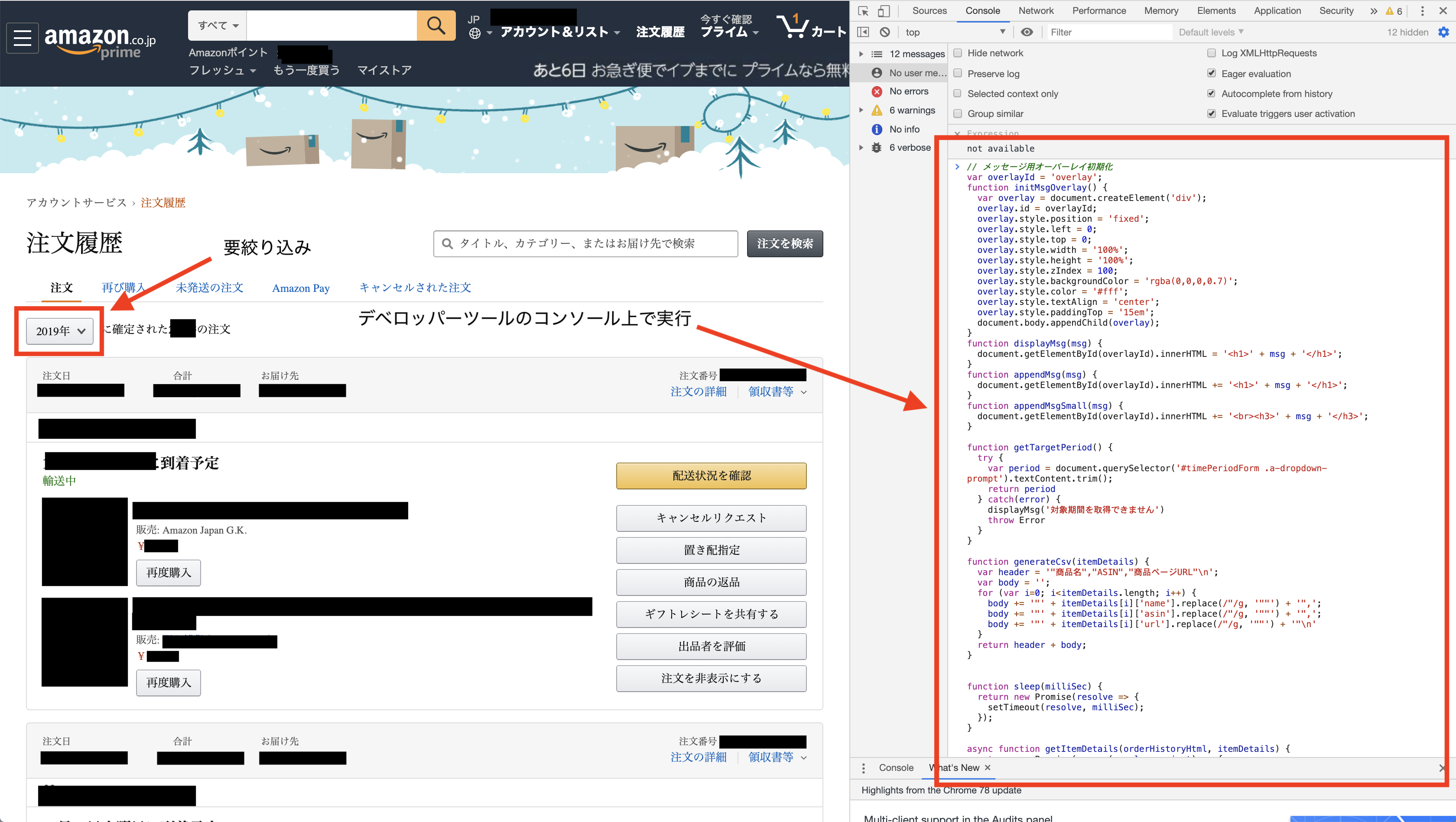Select 未発送の注文 tab
The width and height of the screenshot is (1456, 822).
click(209, 288)
